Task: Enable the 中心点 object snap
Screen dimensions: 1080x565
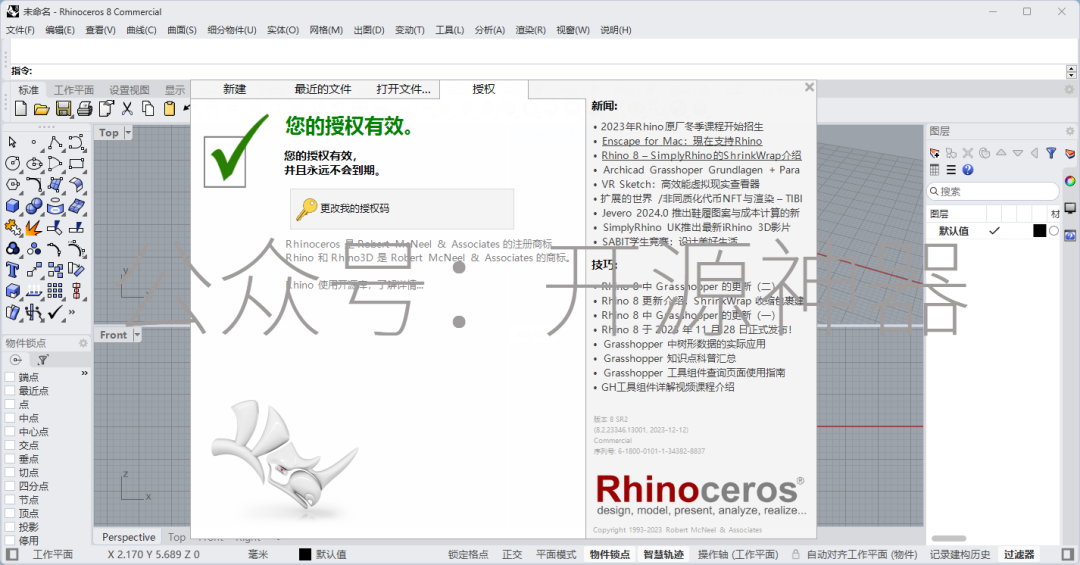Action: pos(10,432)
